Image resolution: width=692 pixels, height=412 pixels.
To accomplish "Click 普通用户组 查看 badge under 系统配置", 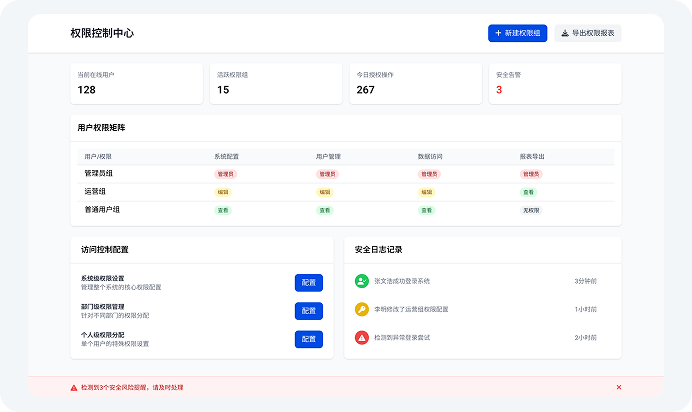I will click(223, 210).
